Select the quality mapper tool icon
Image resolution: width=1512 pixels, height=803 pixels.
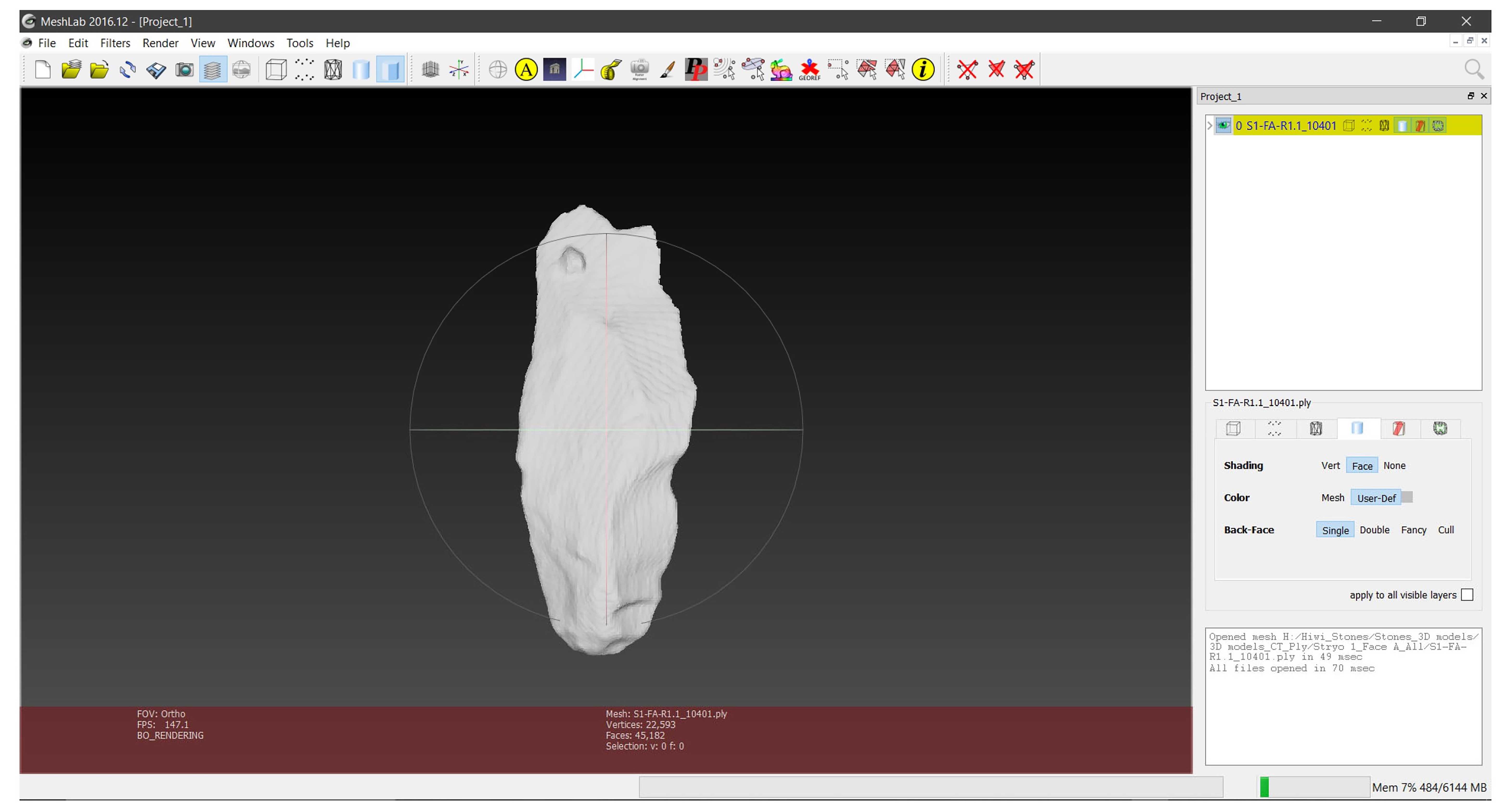[x=753, y=70]
